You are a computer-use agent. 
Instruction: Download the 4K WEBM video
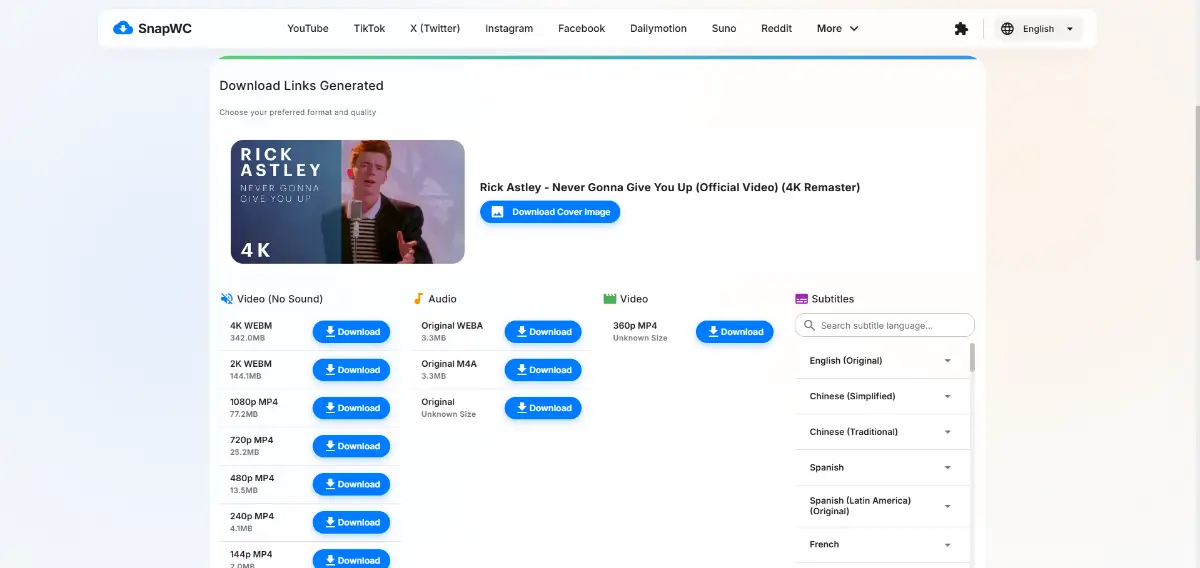351,332
